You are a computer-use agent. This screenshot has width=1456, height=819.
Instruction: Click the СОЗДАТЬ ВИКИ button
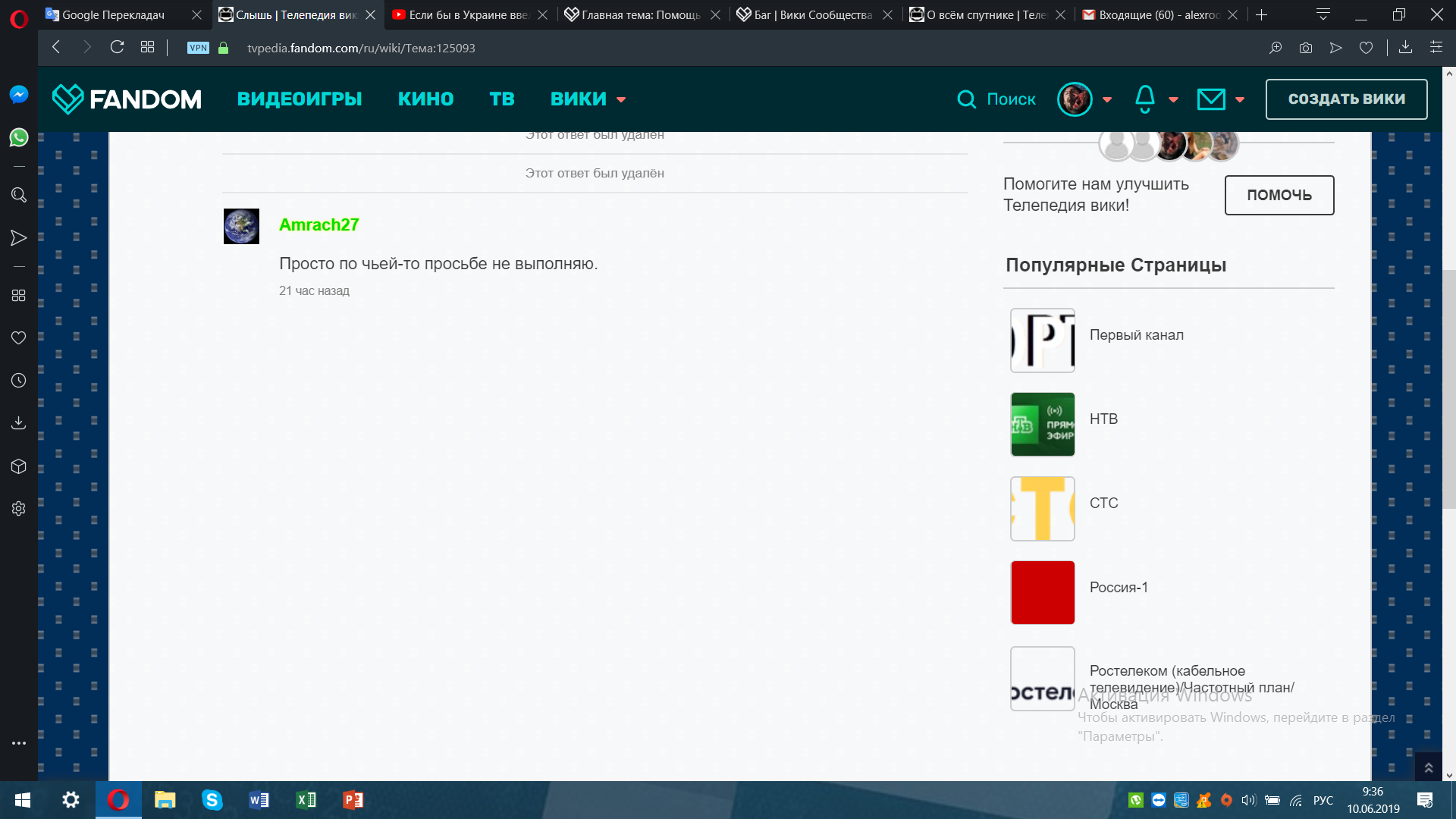[1346, 99]
